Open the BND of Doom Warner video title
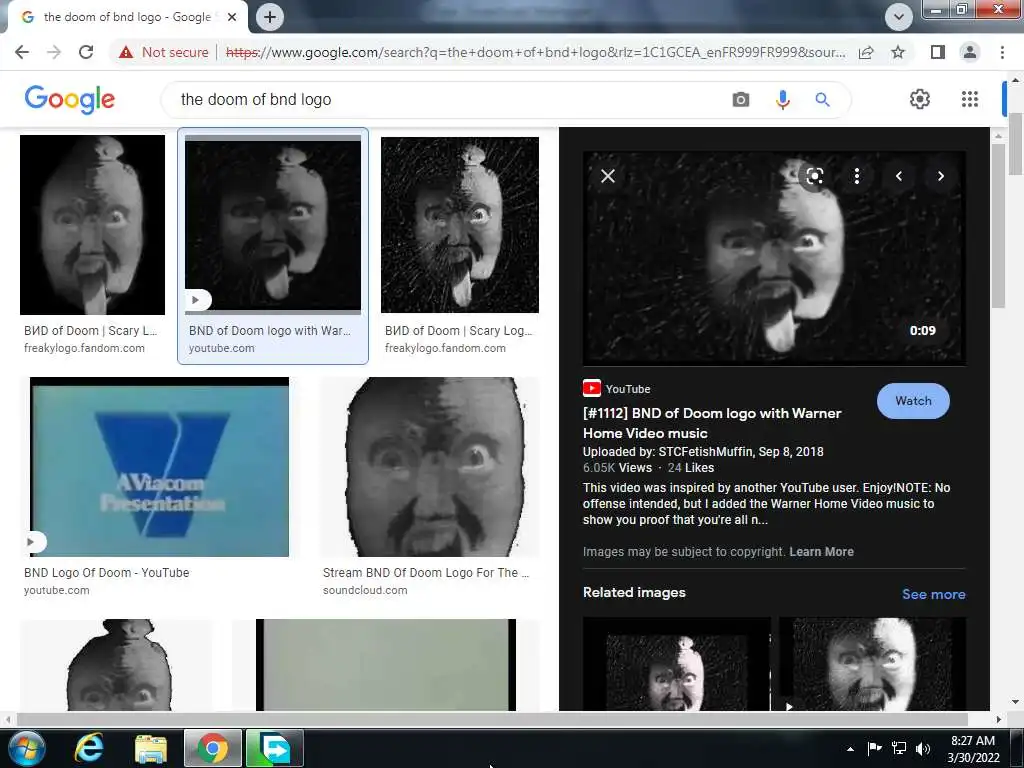This screenshot has width=1024, height=768. [712, 423]
